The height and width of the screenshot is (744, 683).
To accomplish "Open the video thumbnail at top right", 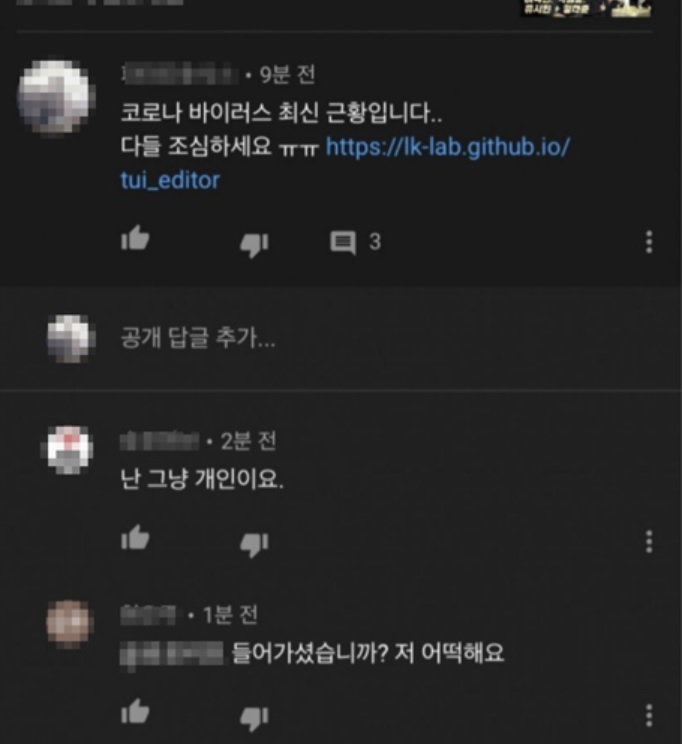I will [x=585, y=8].
